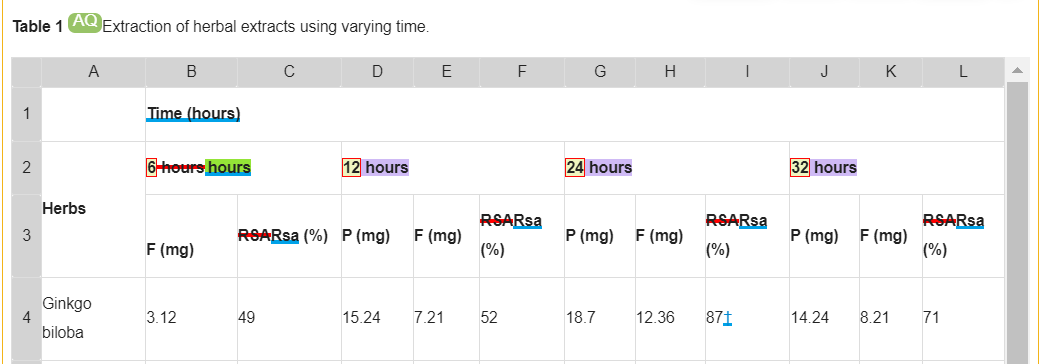This screenshot has width=1047, height=364.
Task: Click the Ginkgo biloba cell
Action: coord(93,319)
